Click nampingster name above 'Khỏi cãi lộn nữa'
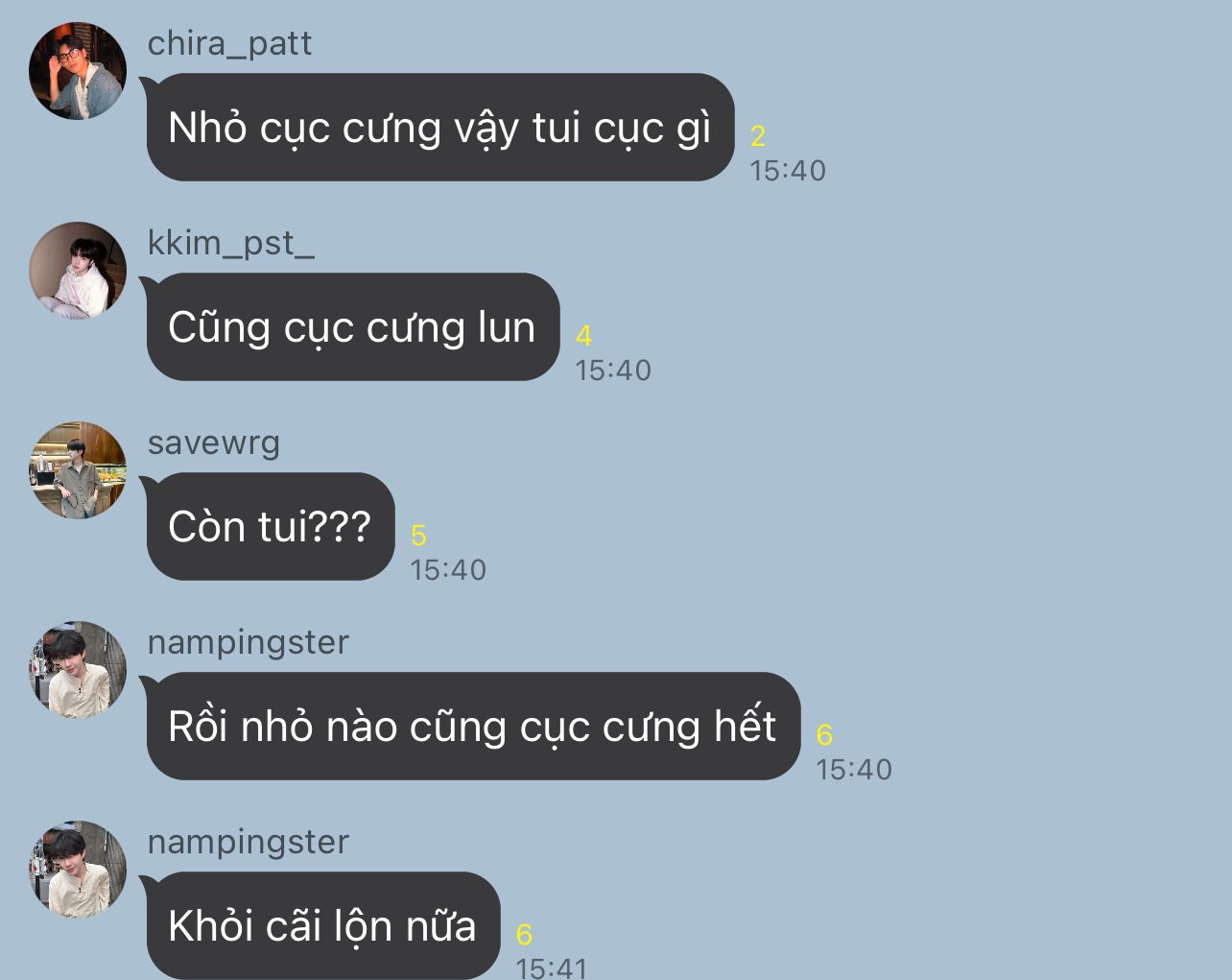Screen dimensions: 1232x980 click(x=248, y=843)
